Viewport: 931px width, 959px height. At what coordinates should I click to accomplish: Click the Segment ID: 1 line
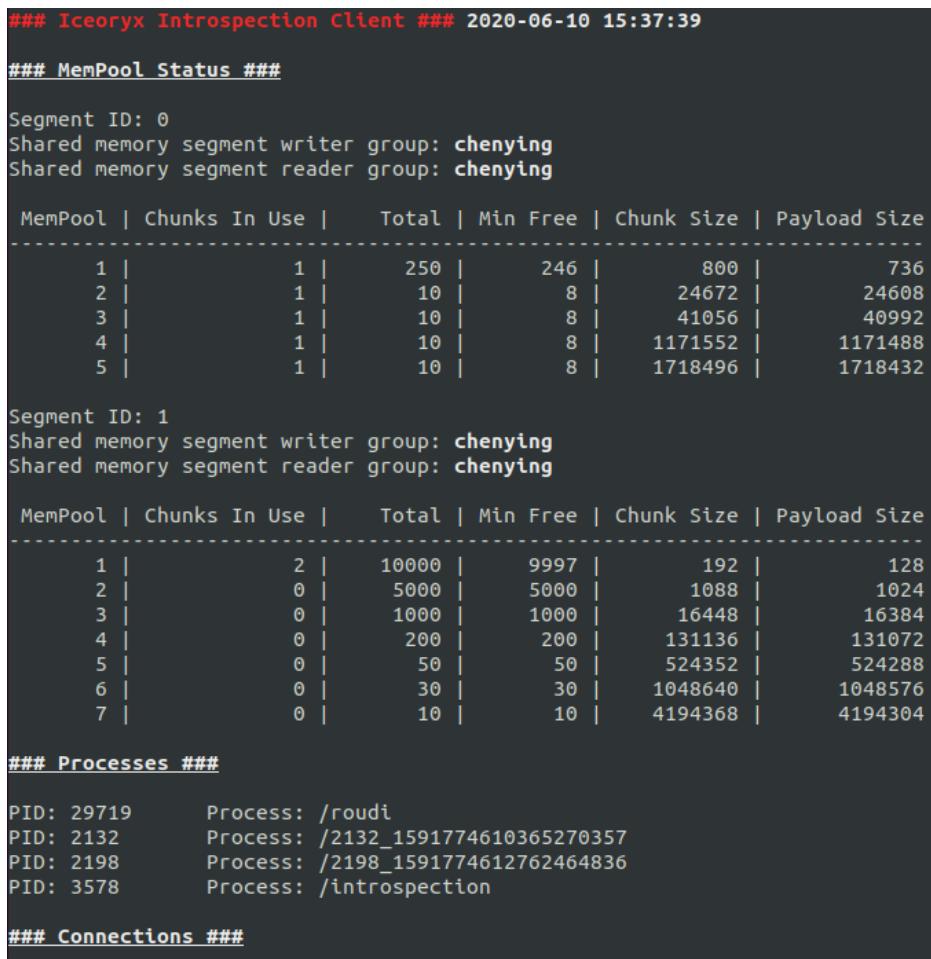pyautogui.click(x=89, y=417)
